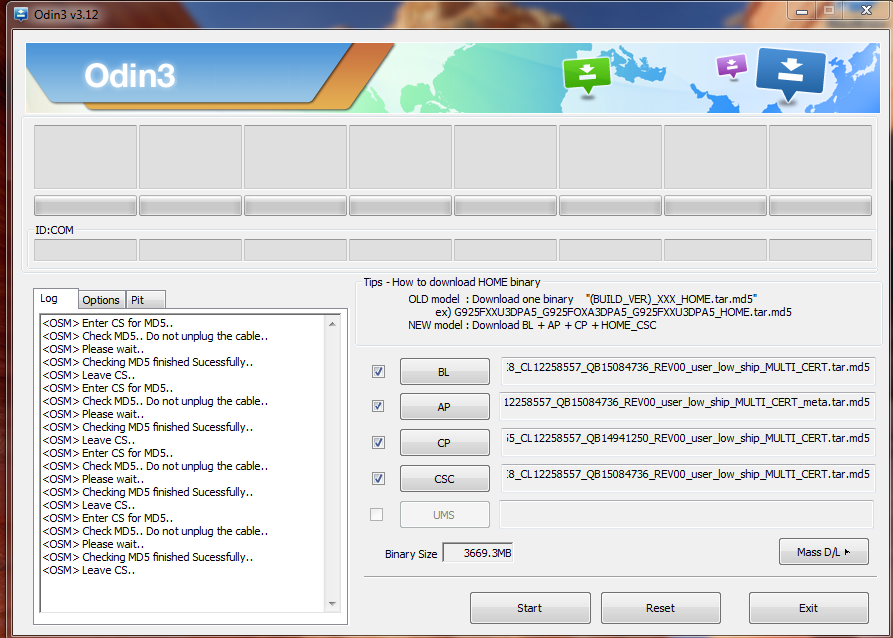Click the Binary Size value 3669.3MB
Image resolution: width=893 pixels, height=638 pixels.
pos(478,553)
